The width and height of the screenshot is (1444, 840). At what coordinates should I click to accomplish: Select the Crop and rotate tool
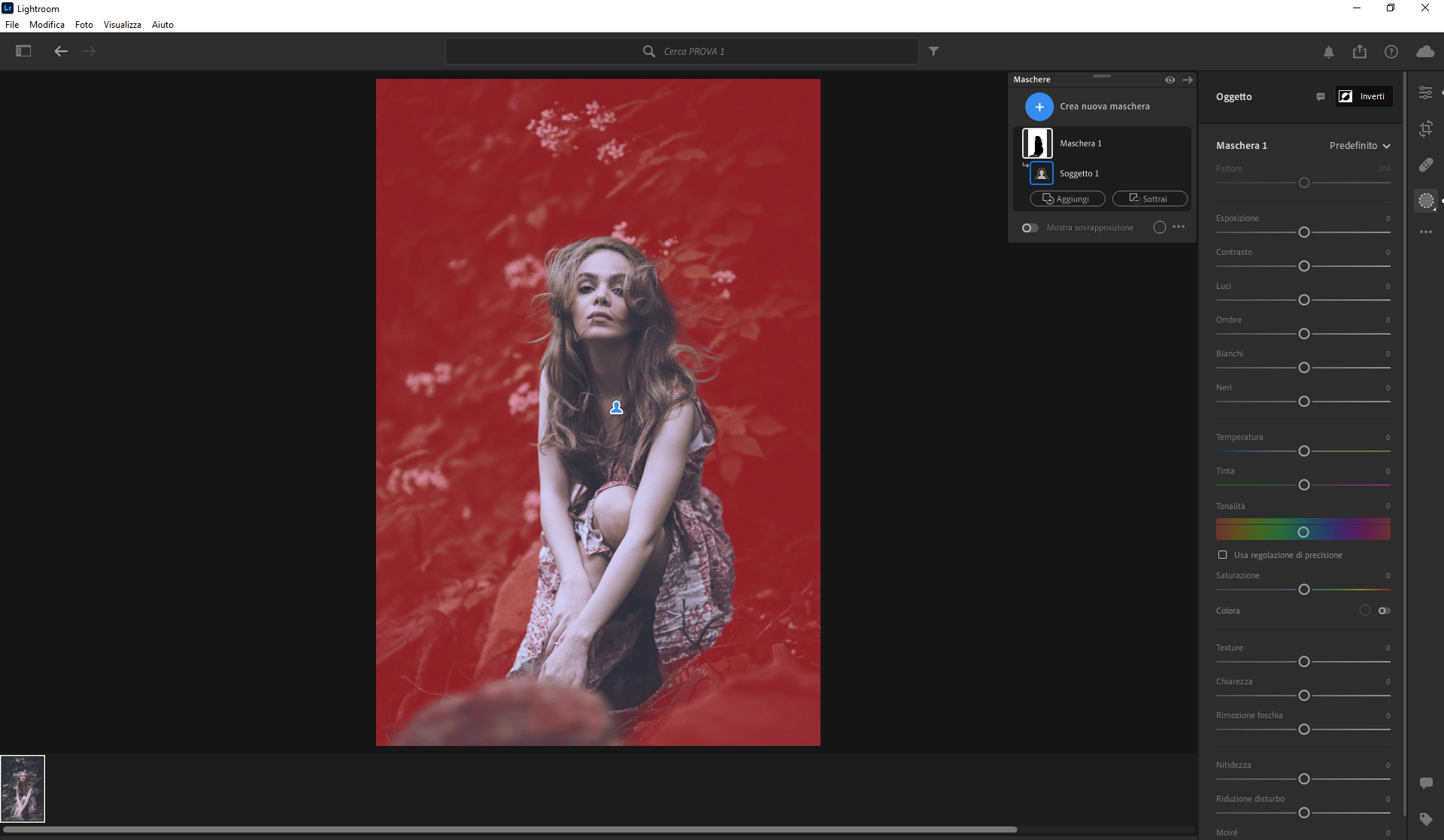(1425, 129)
